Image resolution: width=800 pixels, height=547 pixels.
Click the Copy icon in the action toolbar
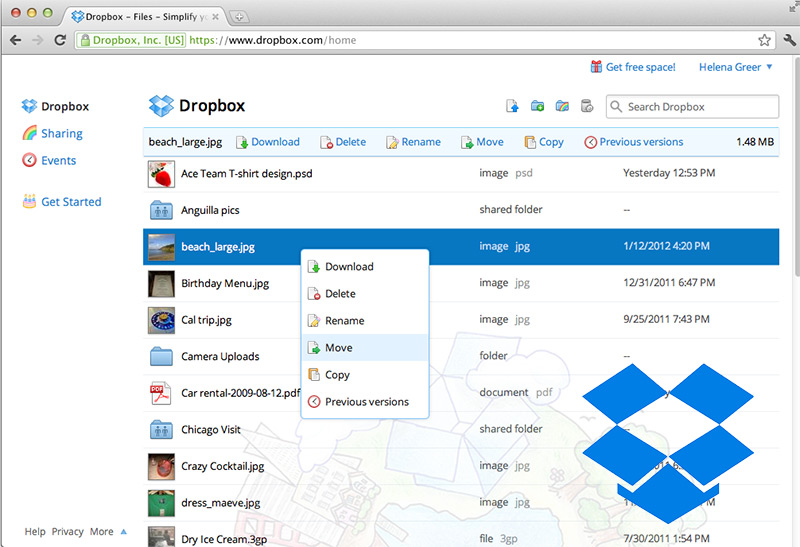point(530,142)
